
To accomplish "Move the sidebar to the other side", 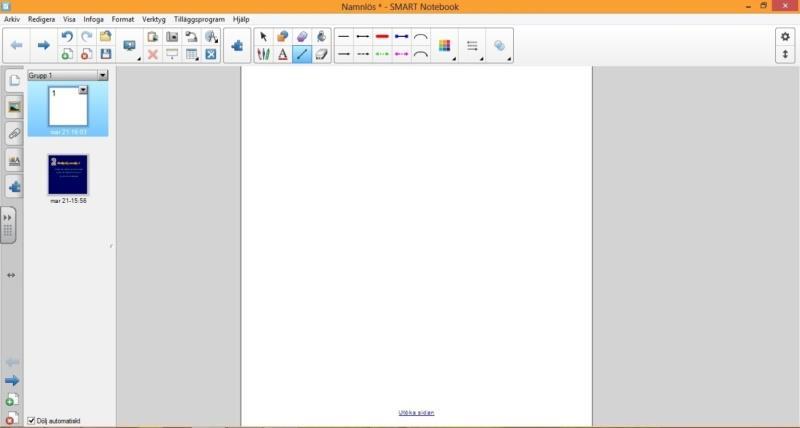I will point(11,275).
